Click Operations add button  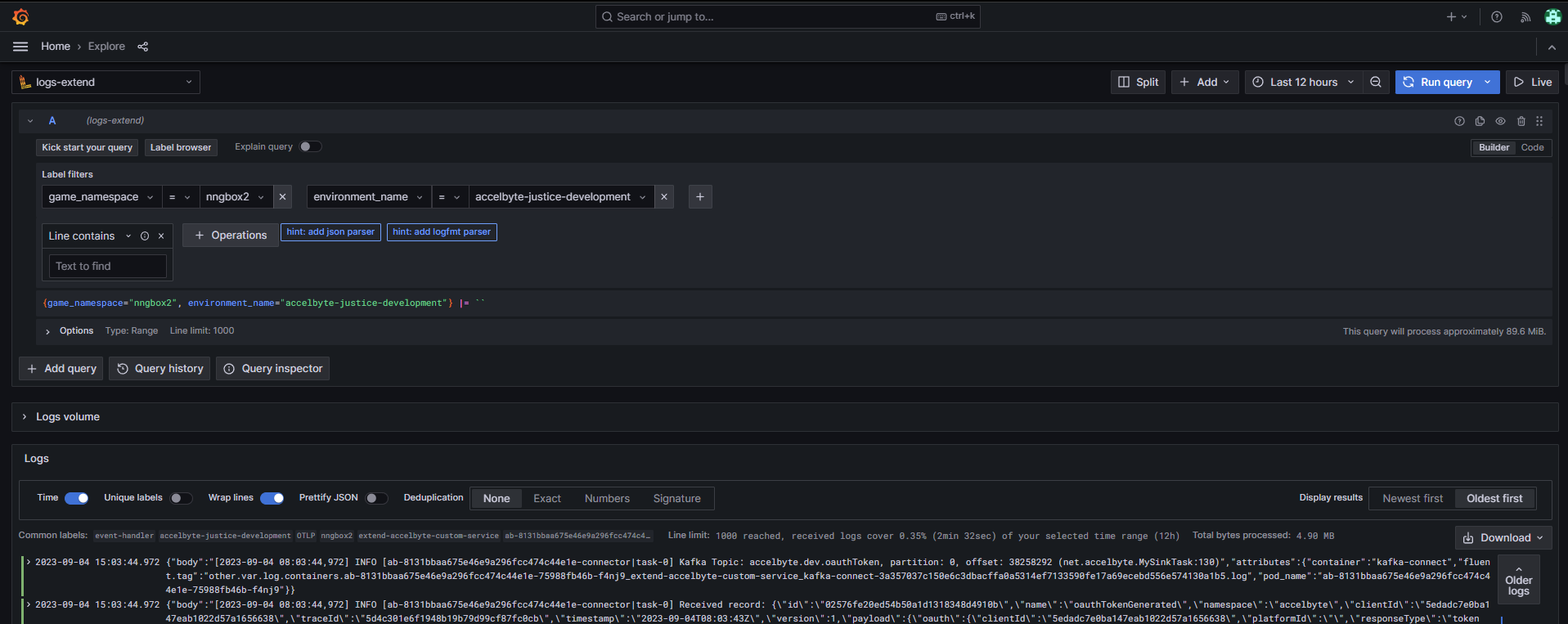(231, 236)
